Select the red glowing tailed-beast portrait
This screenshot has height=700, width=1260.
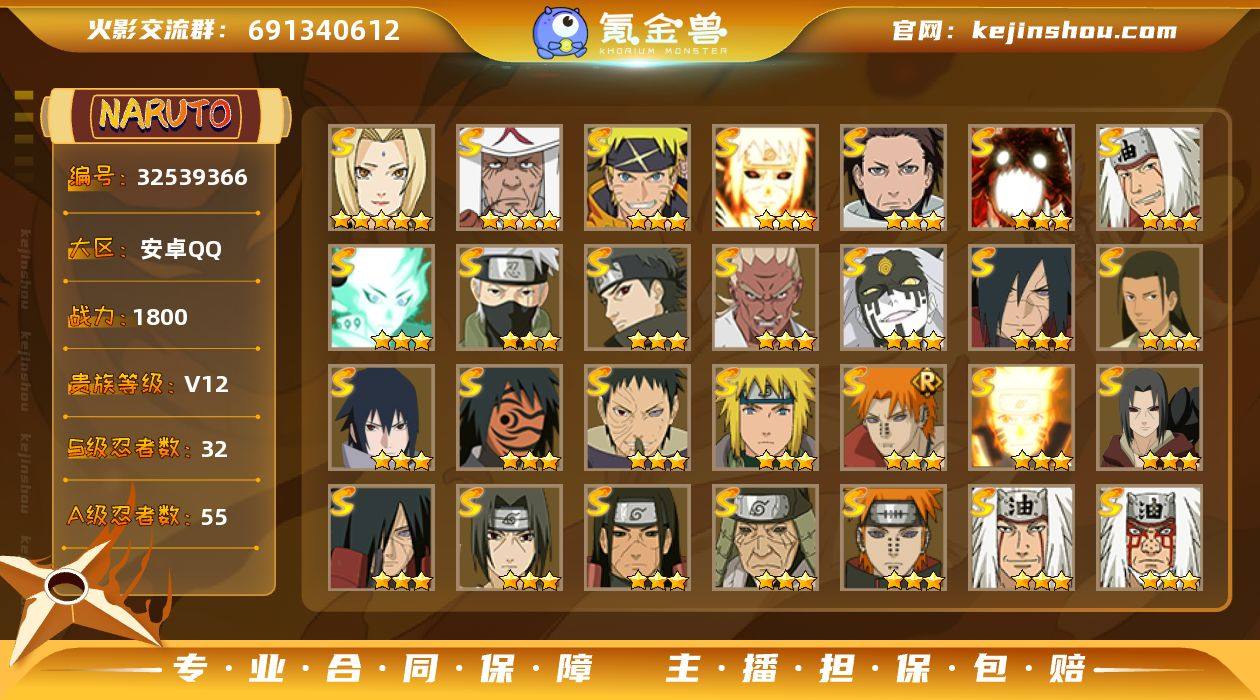(x=1021, y=178)
